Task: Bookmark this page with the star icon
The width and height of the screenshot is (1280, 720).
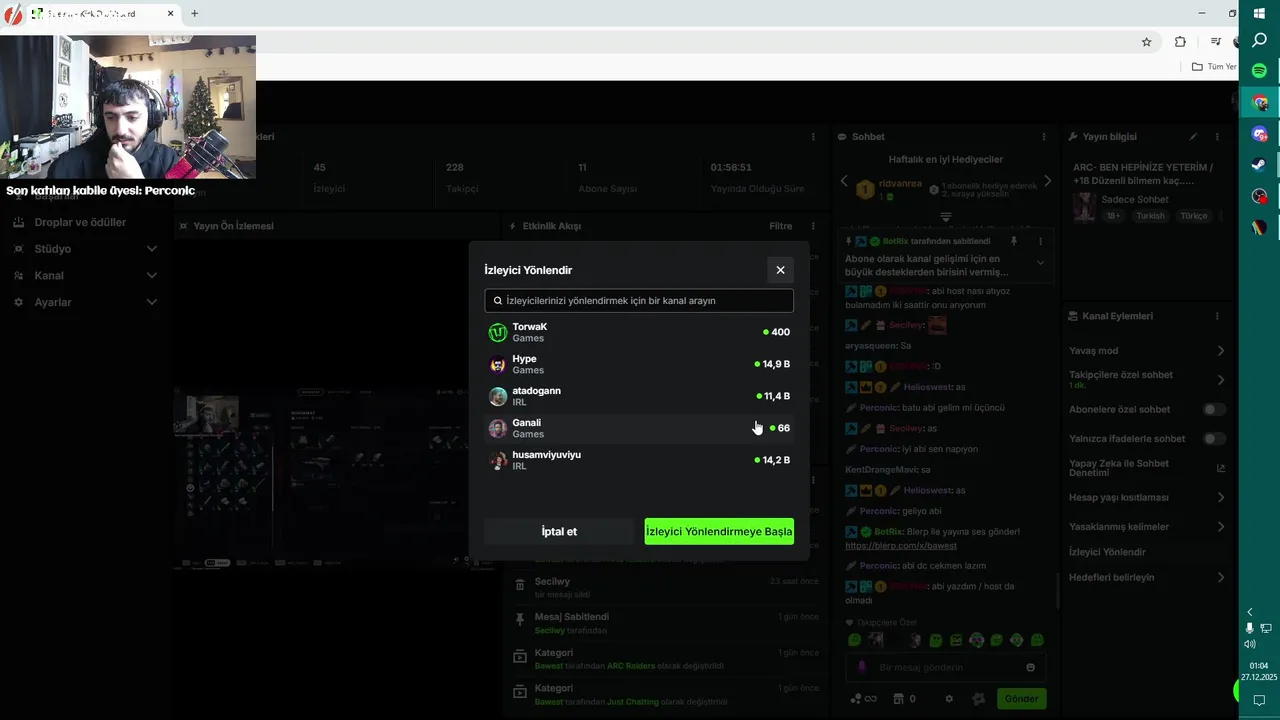Action: (1147, 42)
